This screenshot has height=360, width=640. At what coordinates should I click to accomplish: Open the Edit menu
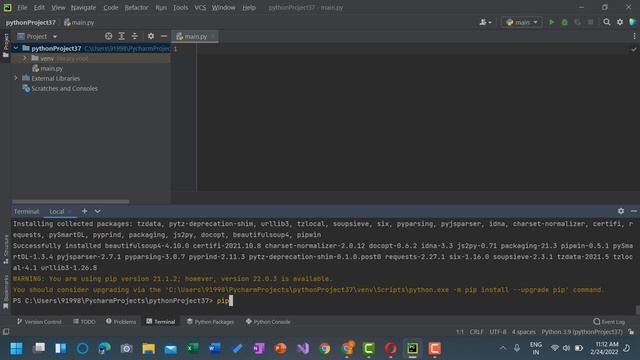point(39,7)
